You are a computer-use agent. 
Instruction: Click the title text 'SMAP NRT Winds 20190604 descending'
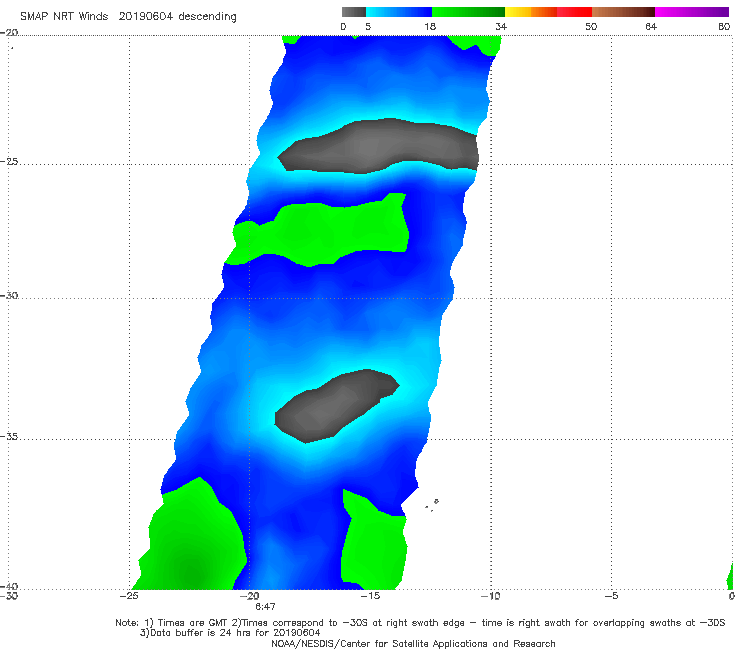tap(128, 16)
